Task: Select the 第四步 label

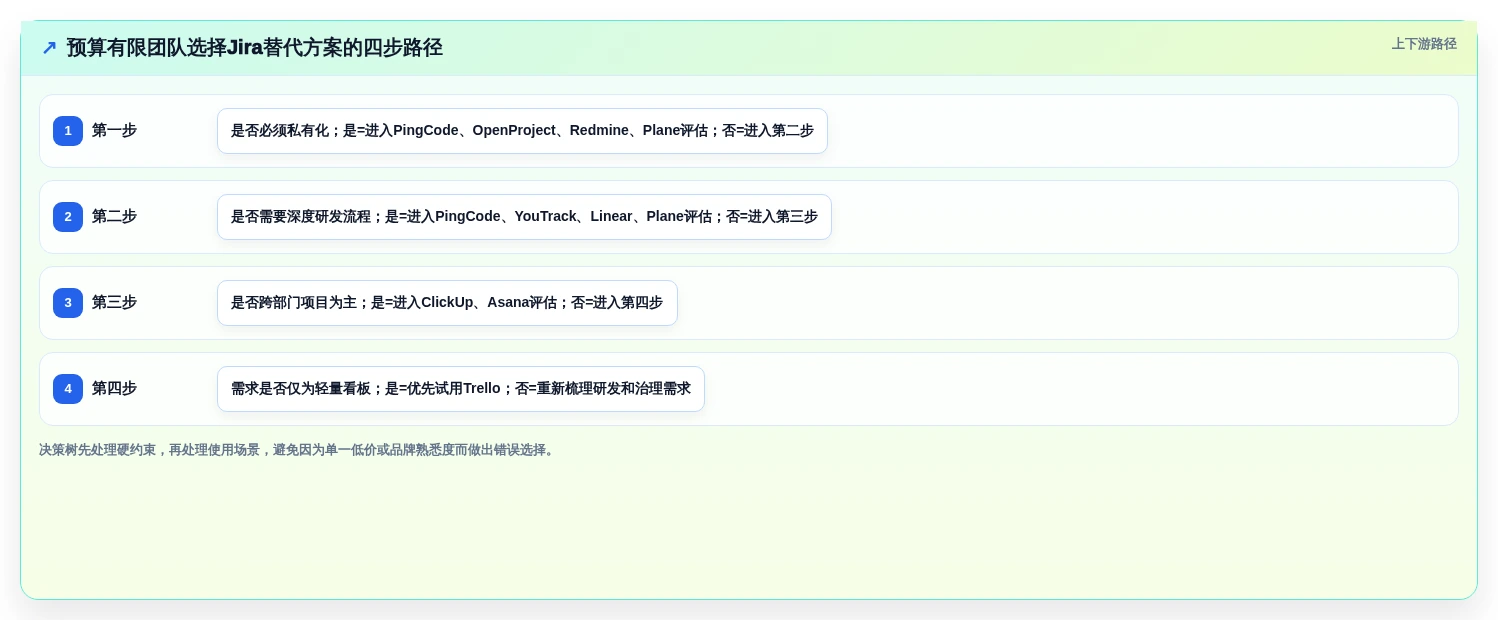Action: tap(114, 389)
